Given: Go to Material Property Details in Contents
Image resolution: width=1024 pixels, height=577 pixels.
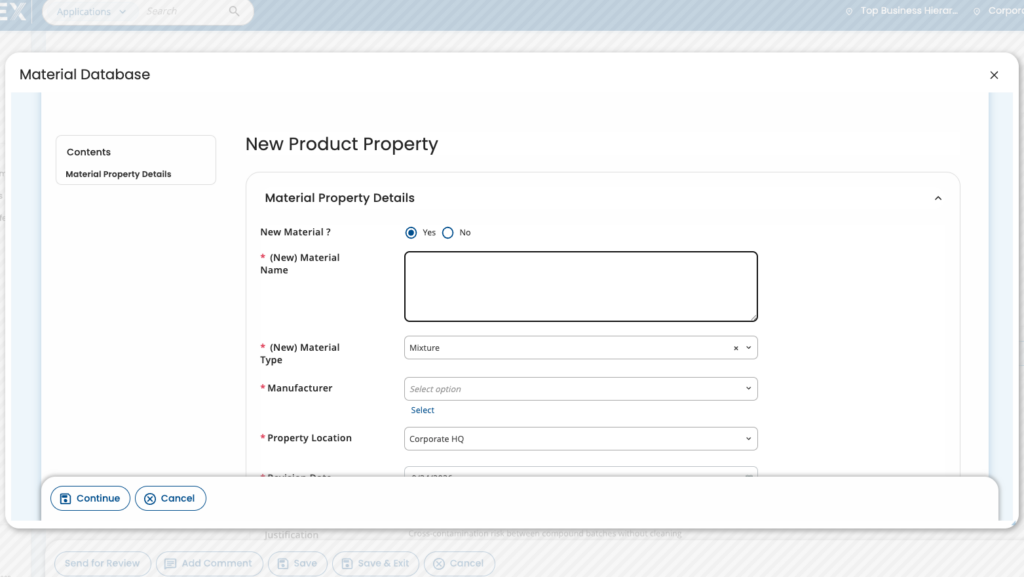Looking at the screenshot, I should point(118,174).
